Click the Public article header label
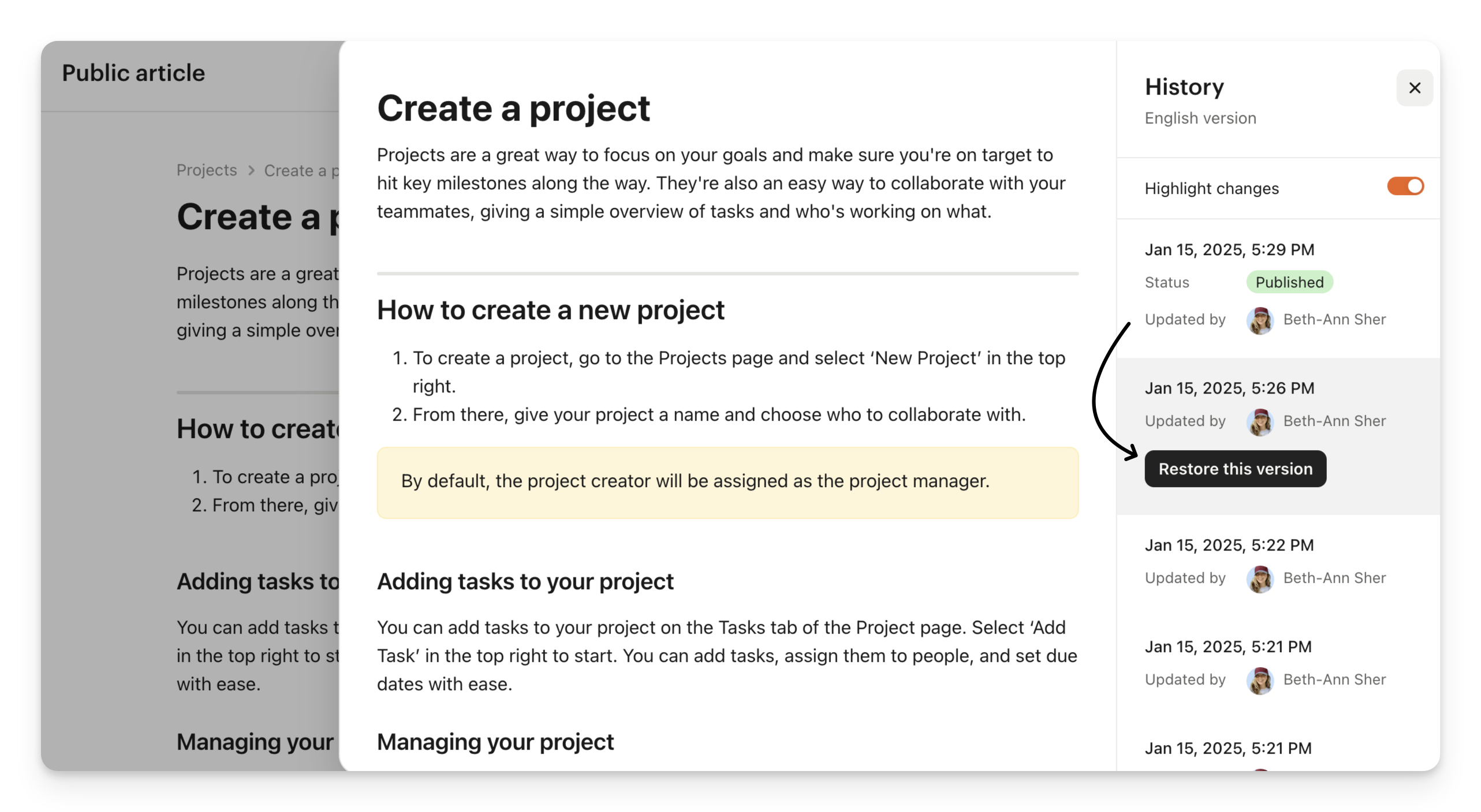1481x812 pixels. [133, 73]
